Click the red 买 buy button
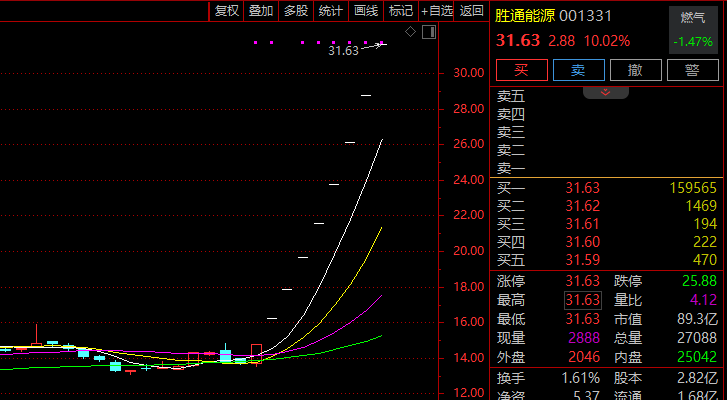 (x=520, y=70)
